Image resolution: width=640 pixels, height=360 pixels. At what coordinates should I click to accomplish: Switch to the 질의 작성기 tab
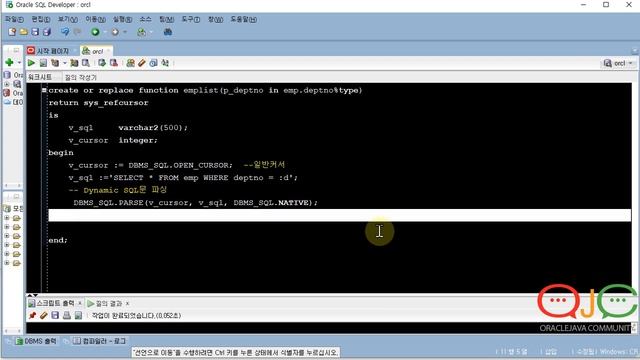(x=80, y=77)
